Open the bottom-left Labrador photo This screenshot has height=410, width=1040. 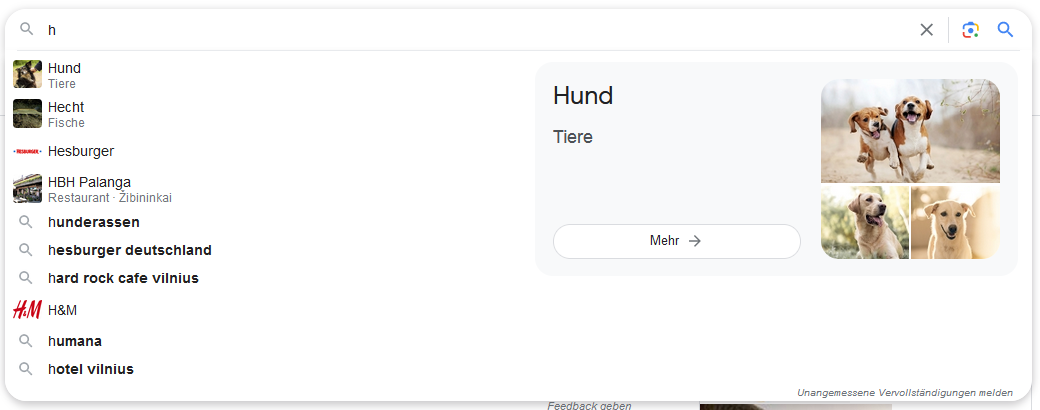(x=864, y=222)
